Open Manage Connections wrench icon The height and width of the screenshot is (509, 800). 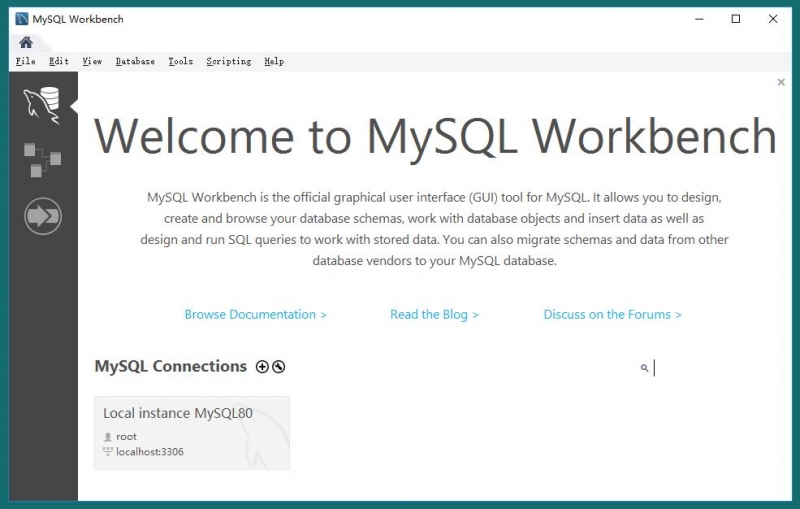(279, 367)
